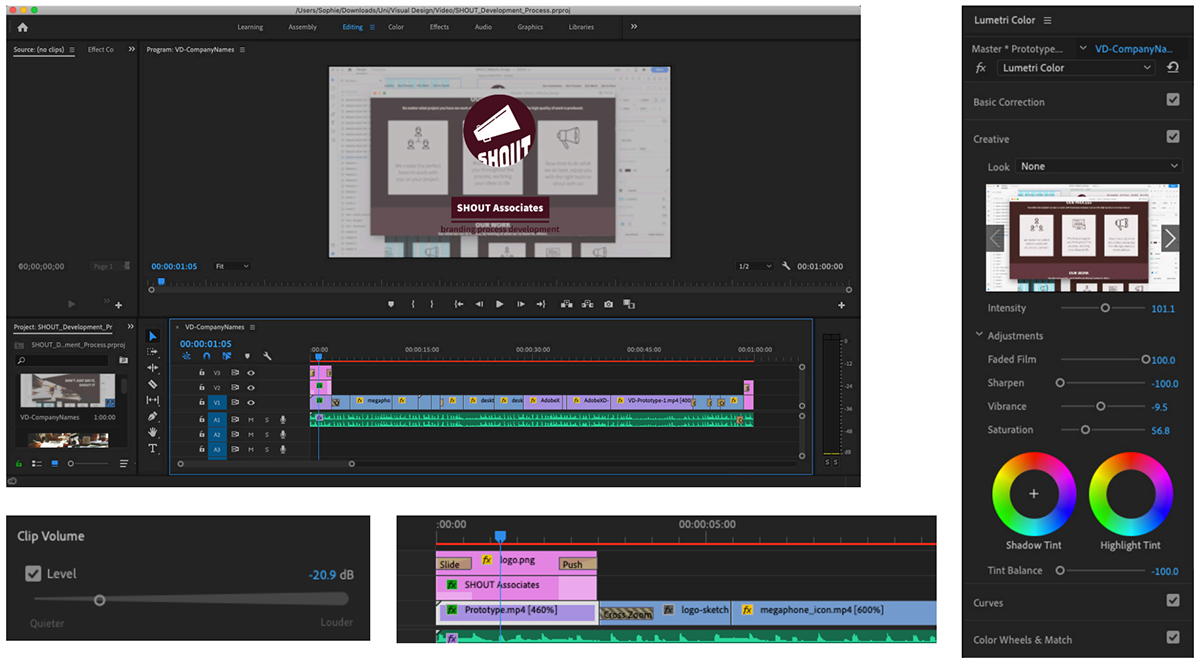Click Mark Out button
Screen dimensions: 1200x664
pyautogui.click(x=432, y=304)
